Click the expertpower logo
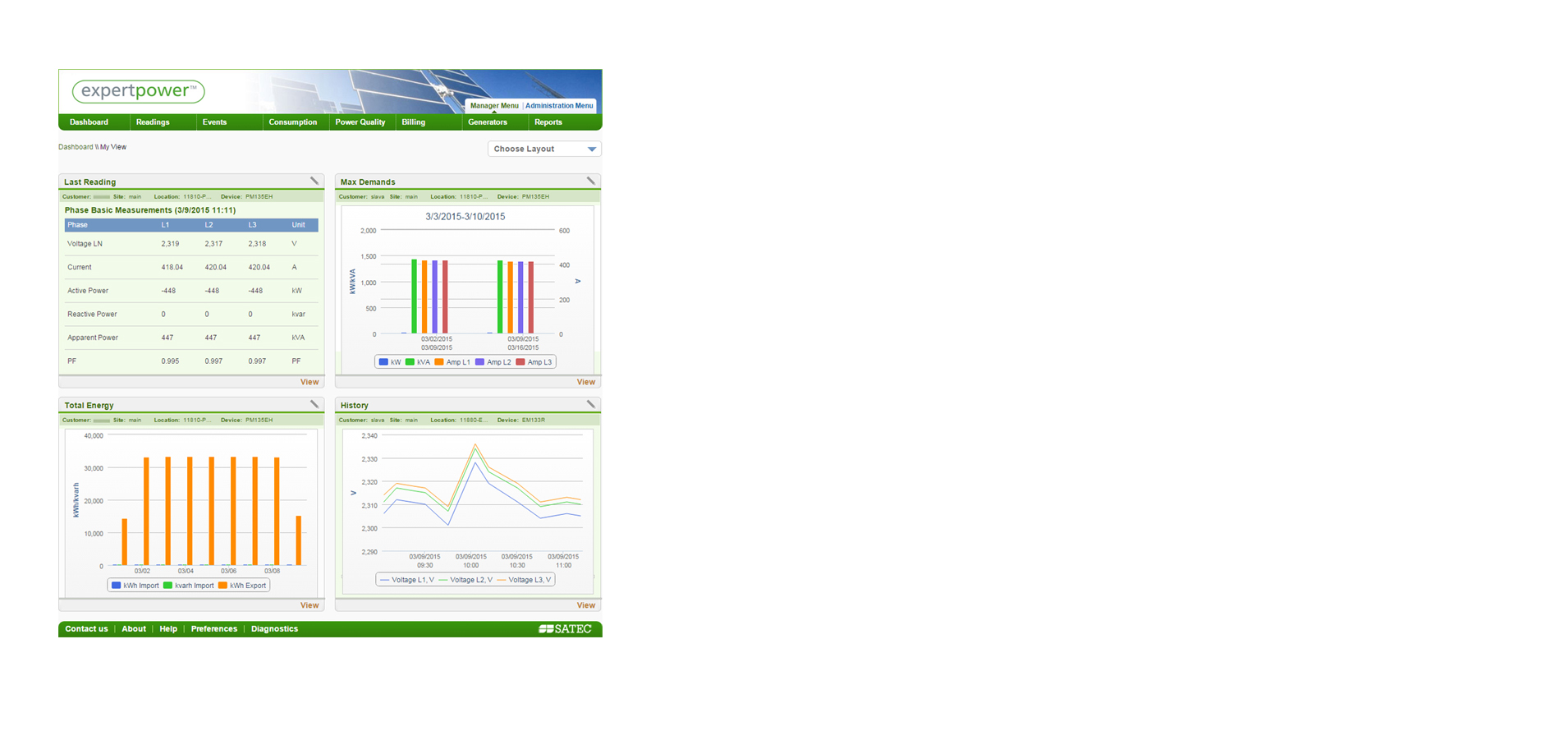This screenshot has width=1568, height=731. (138, 91)
